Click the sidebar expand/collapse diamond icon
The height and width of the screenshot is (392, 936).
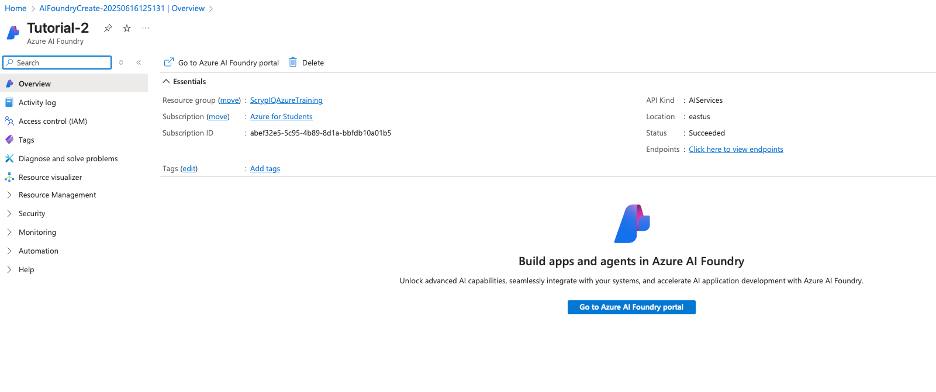pos(121,63)
